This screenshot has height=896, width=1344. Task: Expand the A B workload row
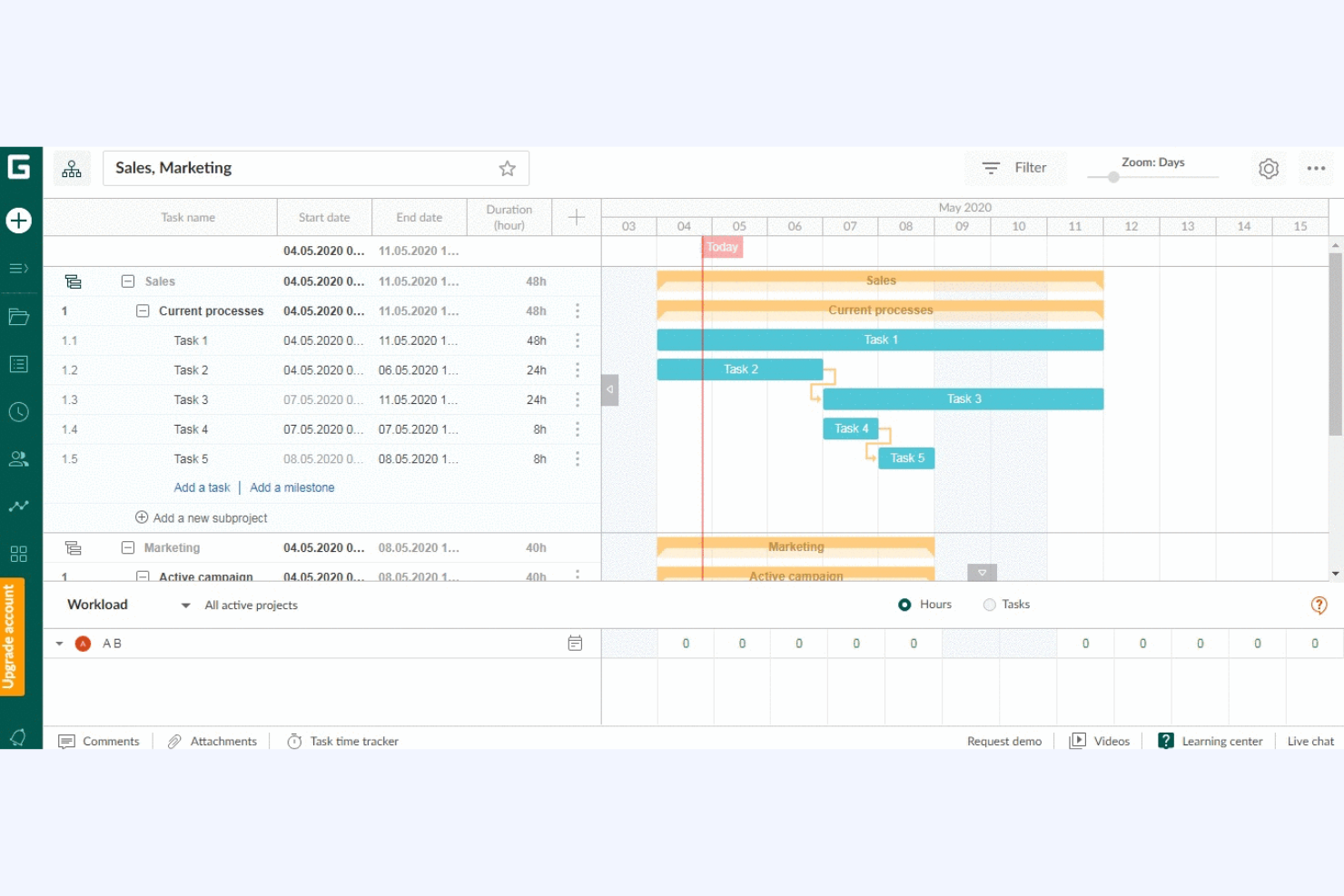coord(59,643)
